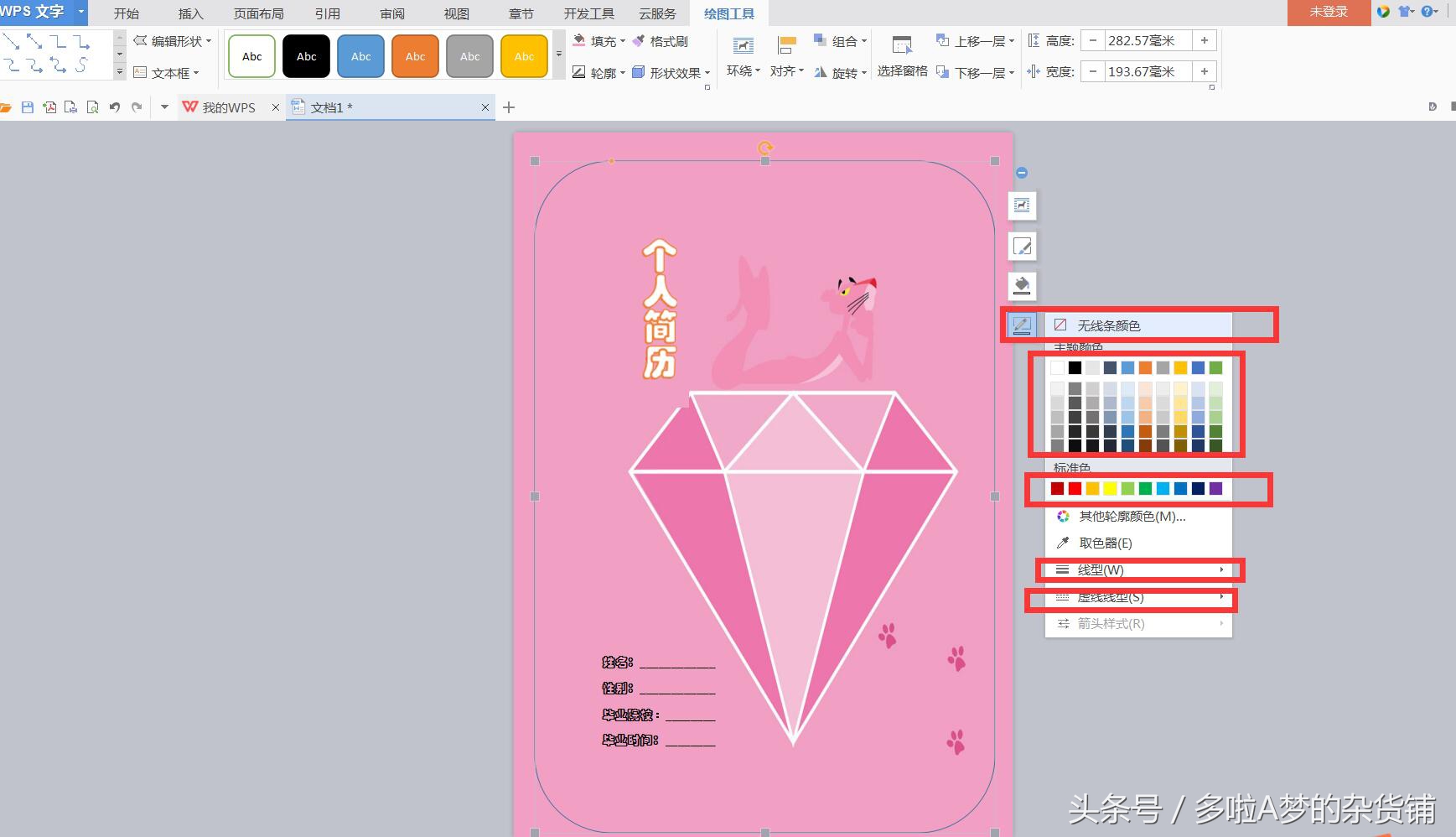This screenshot has width=1456, height=837.
Task: Click the save icon in quick access bar
Action: pyautogui.click(x=28, y=107)
